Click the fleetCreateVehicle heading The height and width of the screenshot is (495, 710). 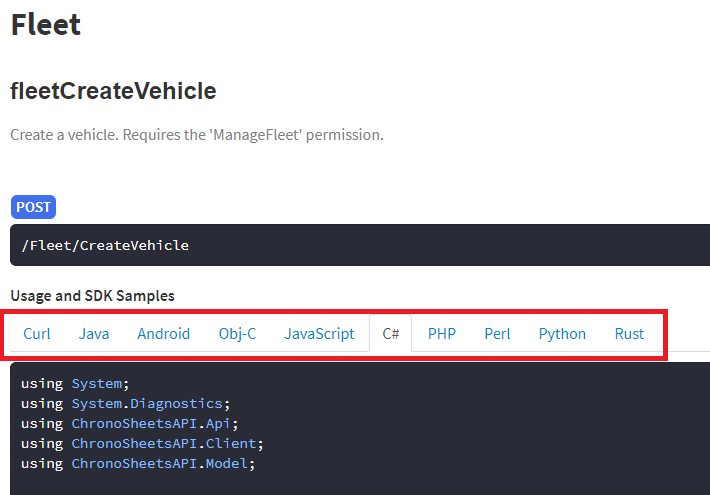(113, 91)
